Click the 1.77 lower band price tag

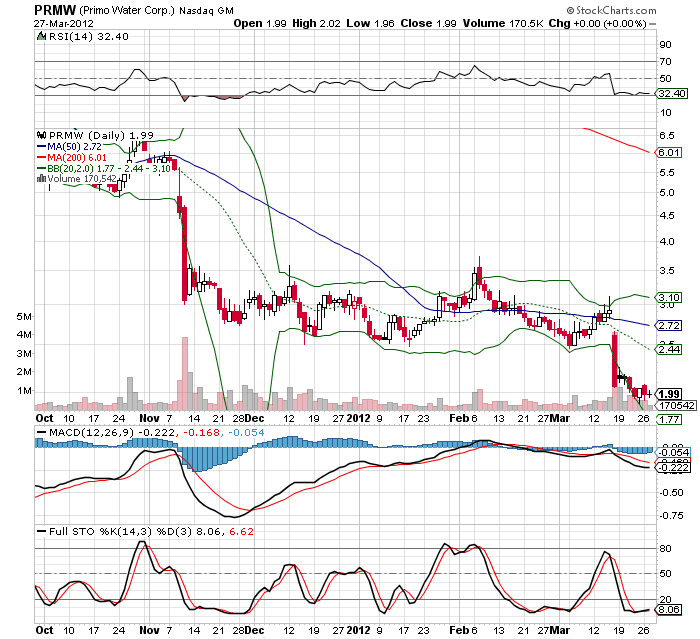(669, 419)
